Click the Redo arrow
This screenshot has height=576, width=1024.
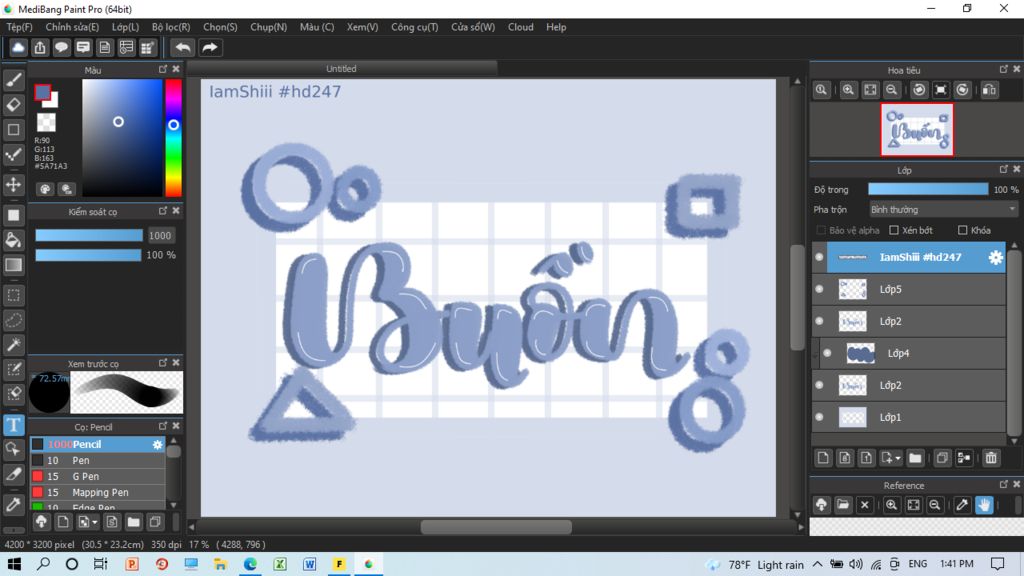210,48
